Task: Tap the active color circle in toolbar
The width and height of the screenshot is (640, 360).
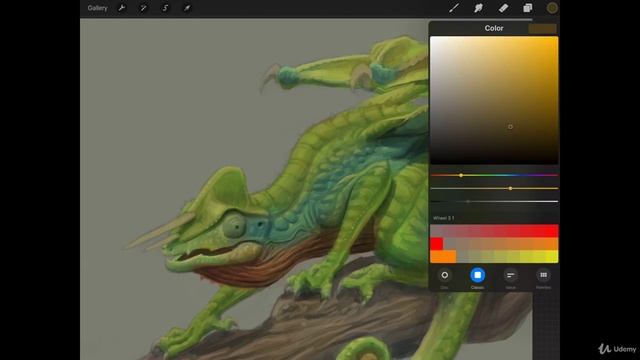Action: [x=552, y=8]
